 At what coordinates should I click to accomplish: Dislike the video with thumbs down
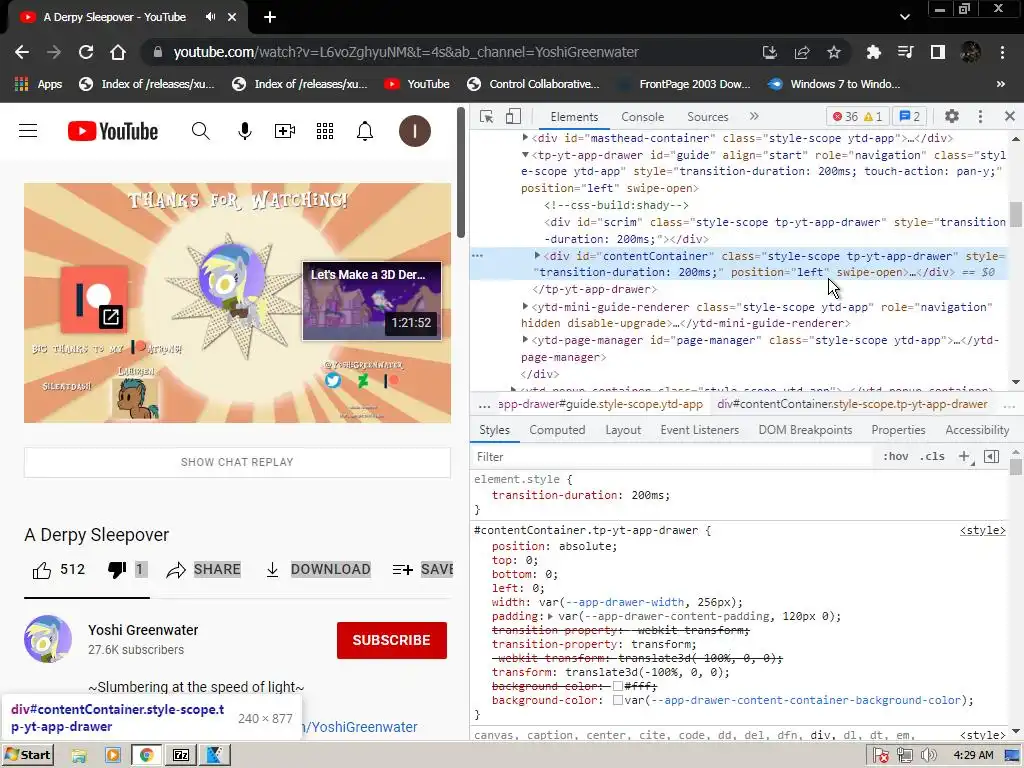[x=117, y=570]
